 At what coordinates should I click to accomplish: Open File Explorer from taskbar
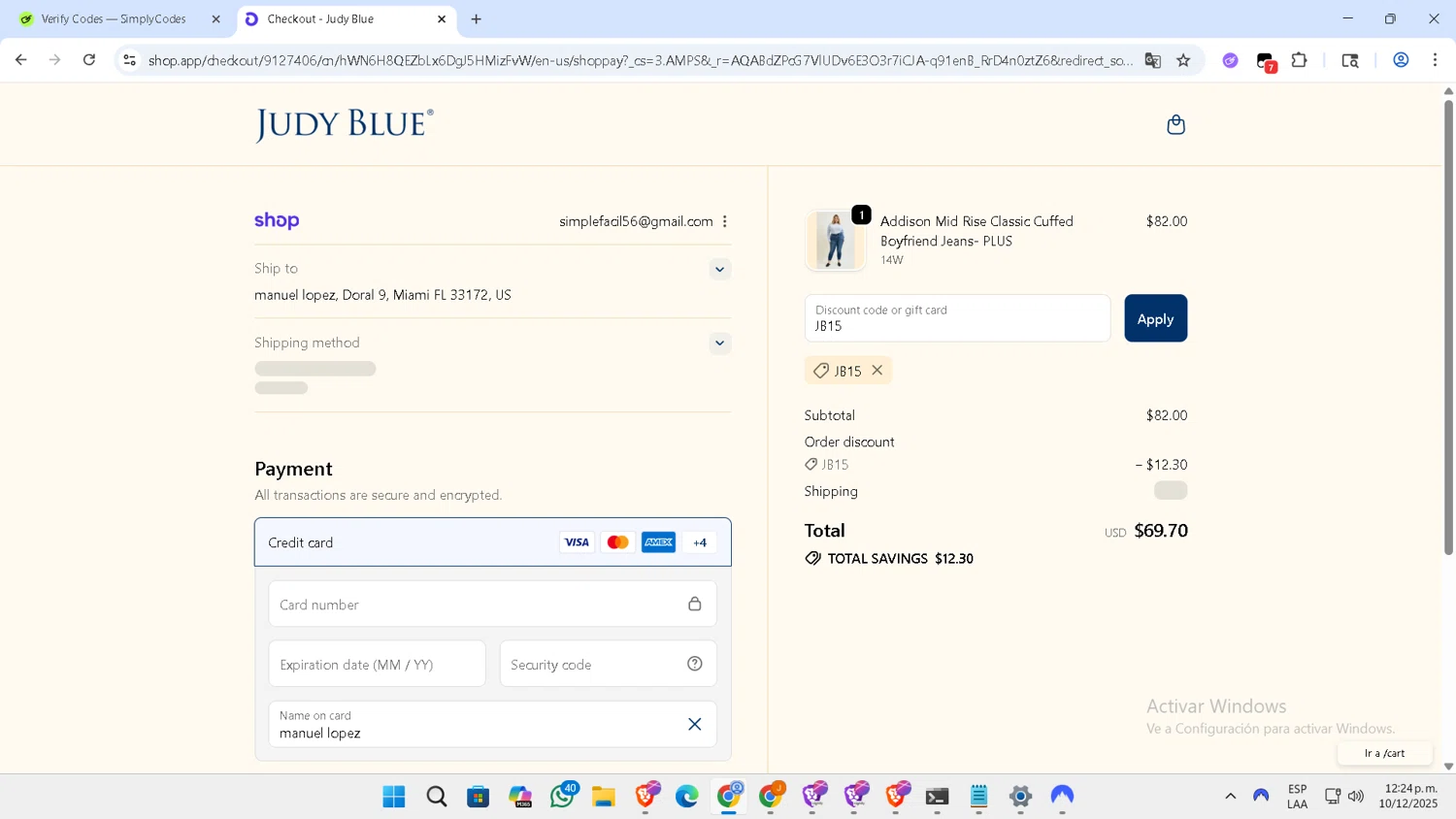[x=604, y=797]
